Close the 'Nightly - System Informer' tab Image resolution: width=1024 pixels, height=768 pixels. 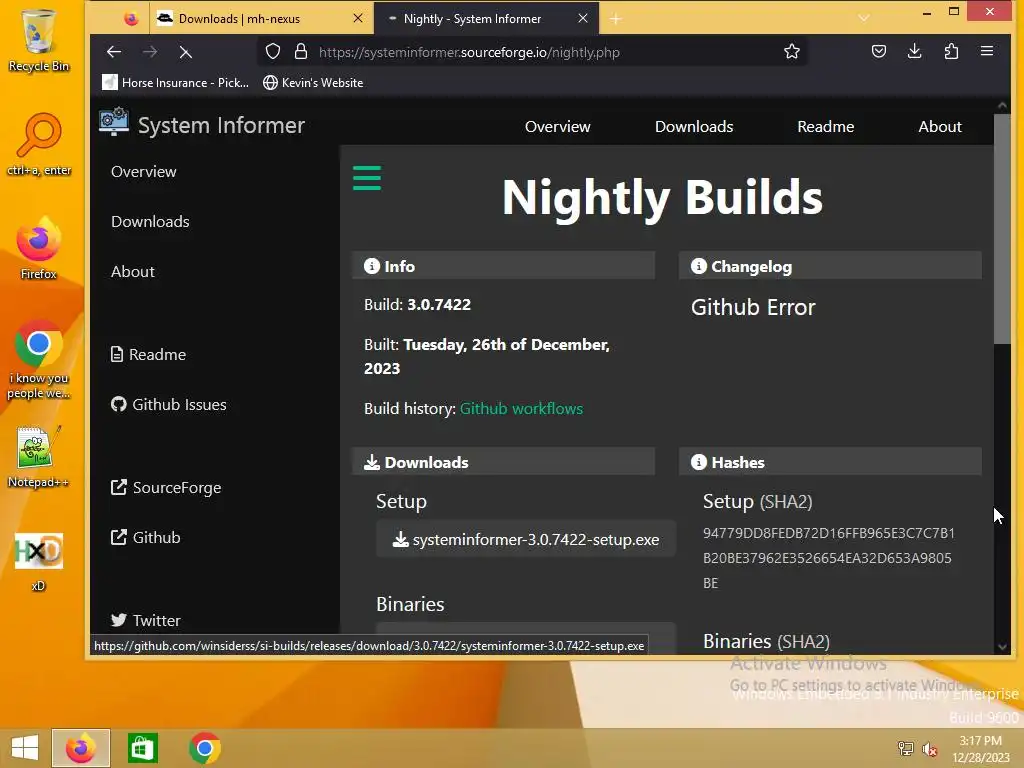583,18
